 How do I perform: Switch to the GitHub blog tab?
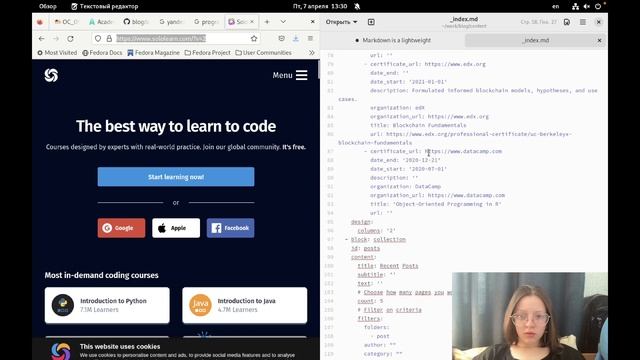(x=136, y=22)
